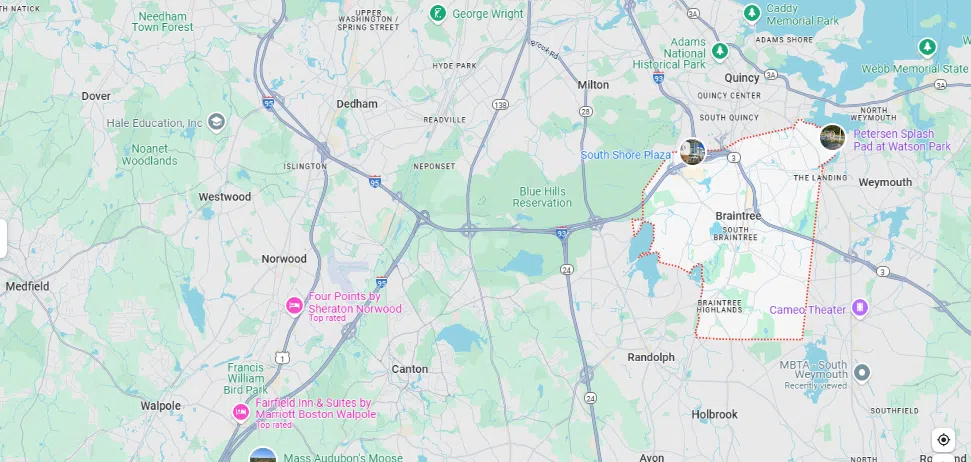Click the Webb Memorial State park icon
971x462 pixels.
[x=927, y=46]
